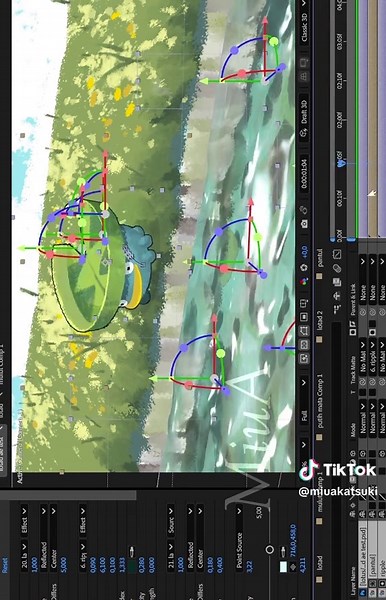The width and height of the screenshot is (386, 600).
Task: Click the Show Snapshot icon next to camera
Action: 305,210
